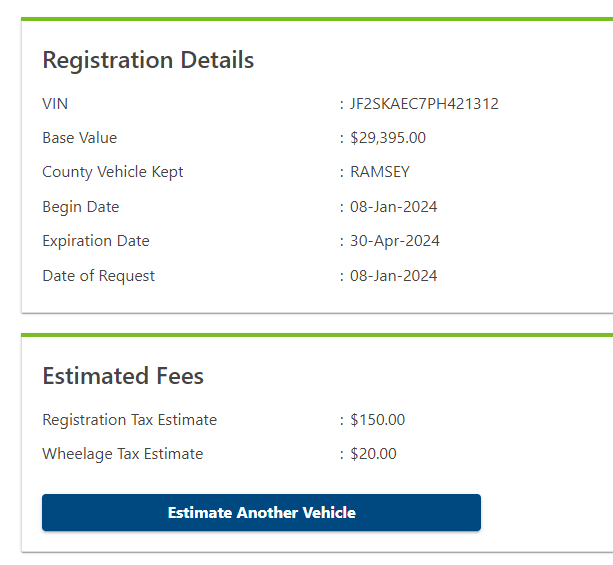Click the Expiration Date label
This screenshot has width=613, height=565.
pyautogui.click(x=96, y=241)
